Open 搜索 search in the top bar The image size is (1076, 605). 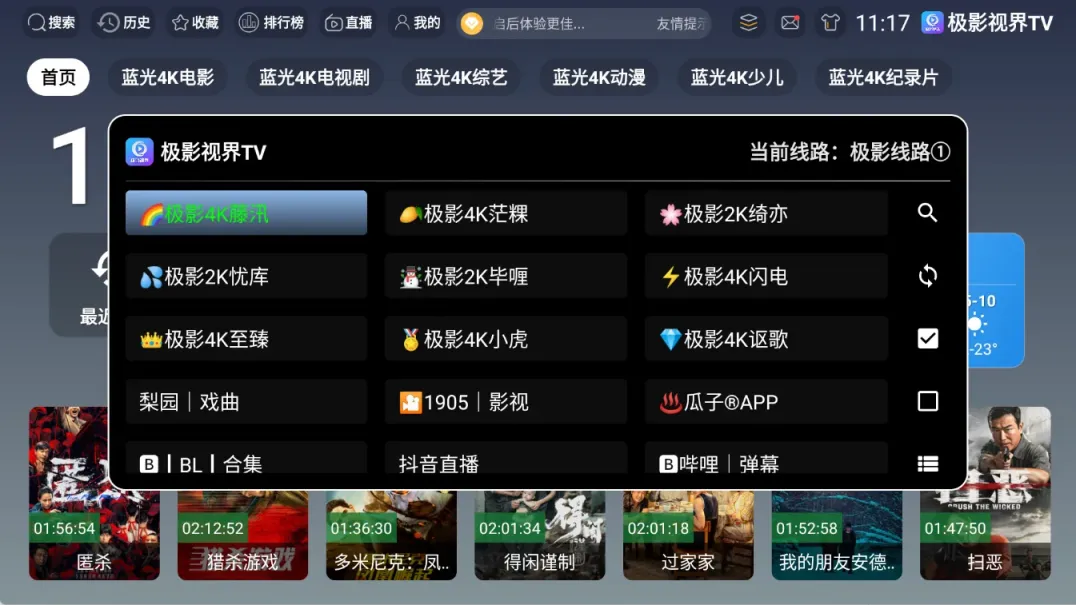[x=51, y=23]
